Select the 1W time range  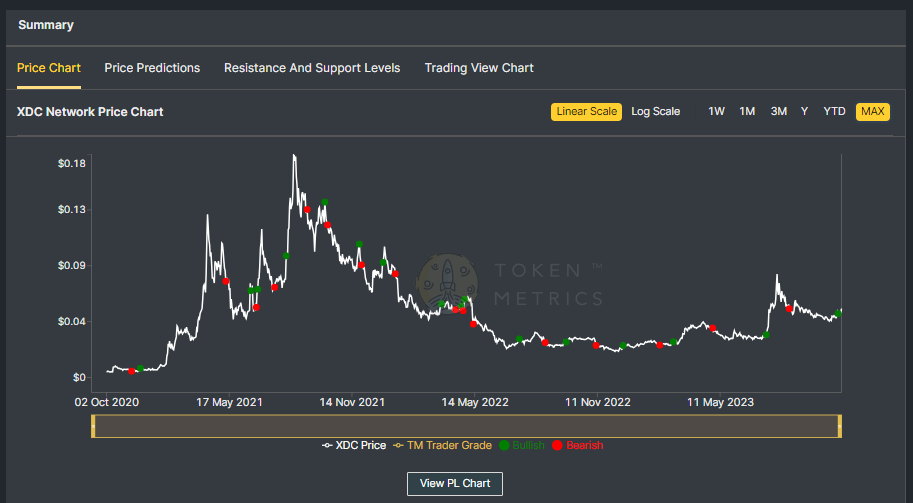pos(716,111)
